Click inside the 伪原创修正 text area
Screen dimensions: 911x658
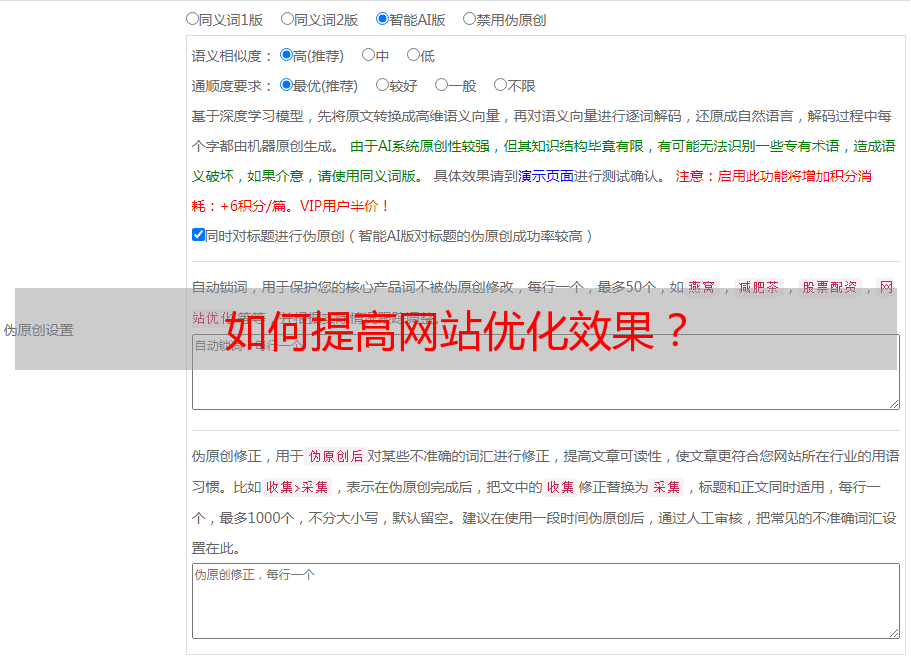[x=545, y=600]
